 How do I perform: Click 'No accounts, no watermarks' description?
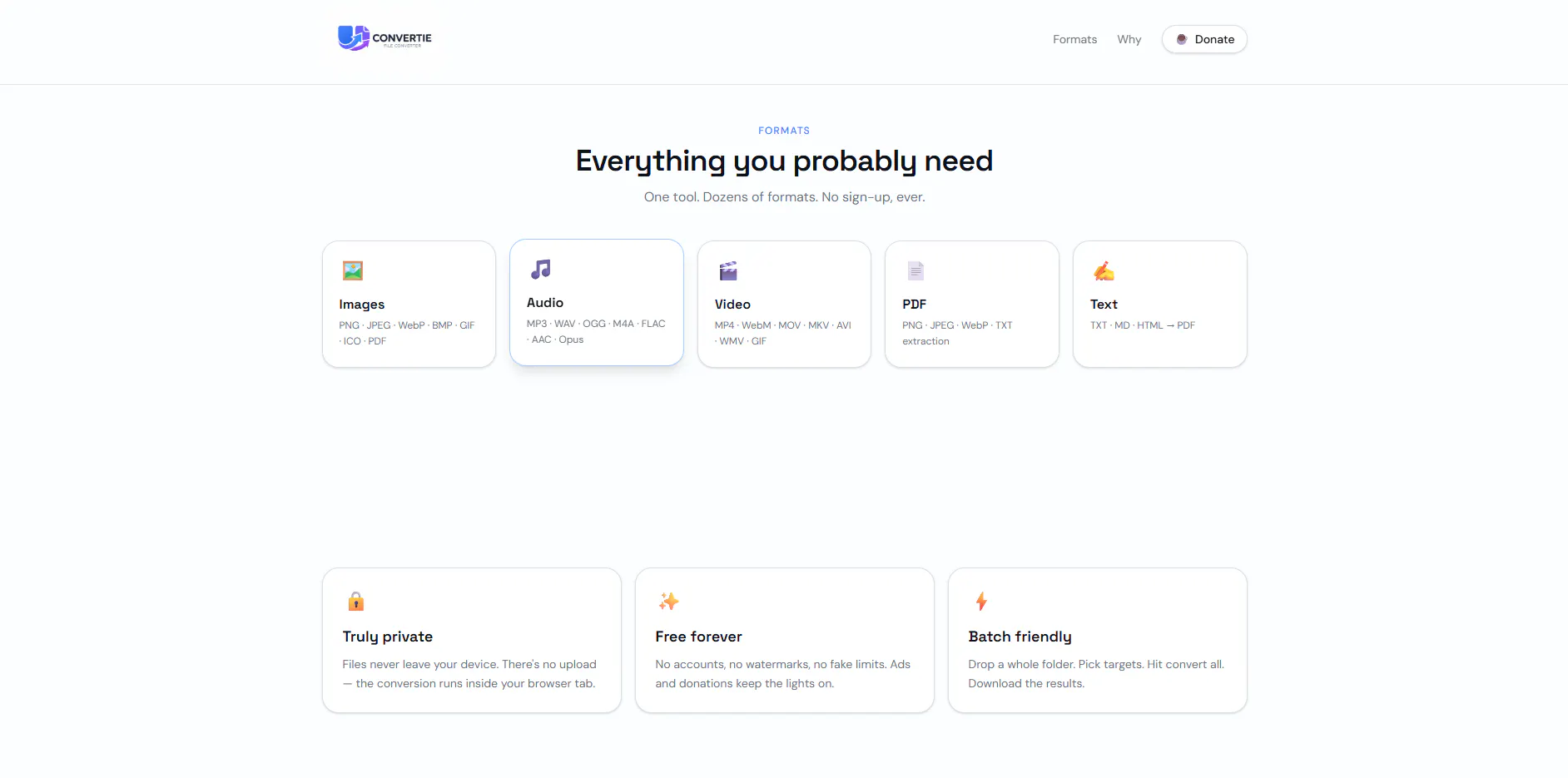pos(782,674)
